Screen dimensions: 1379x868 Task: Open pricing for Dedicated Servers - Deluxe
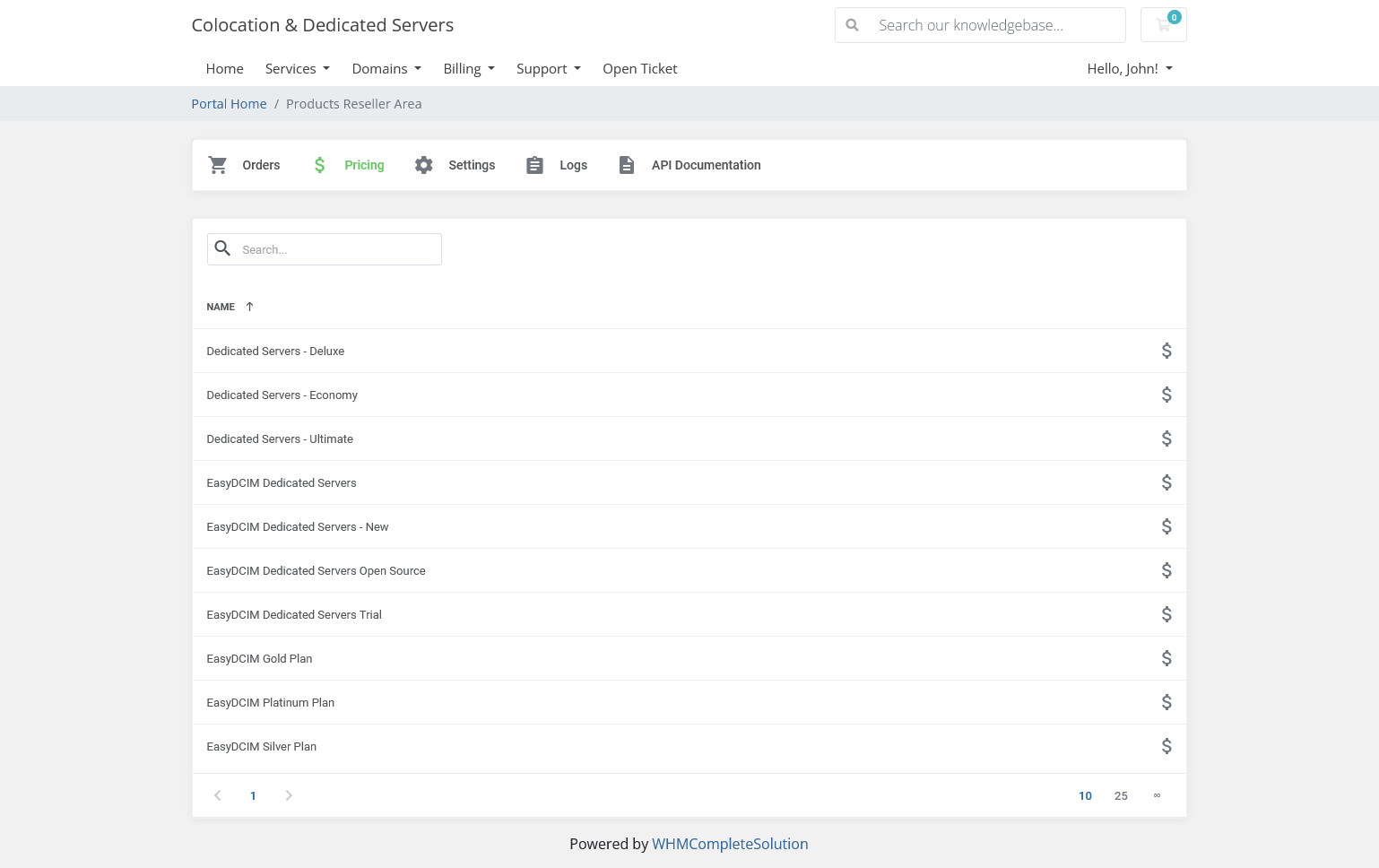1167,351
